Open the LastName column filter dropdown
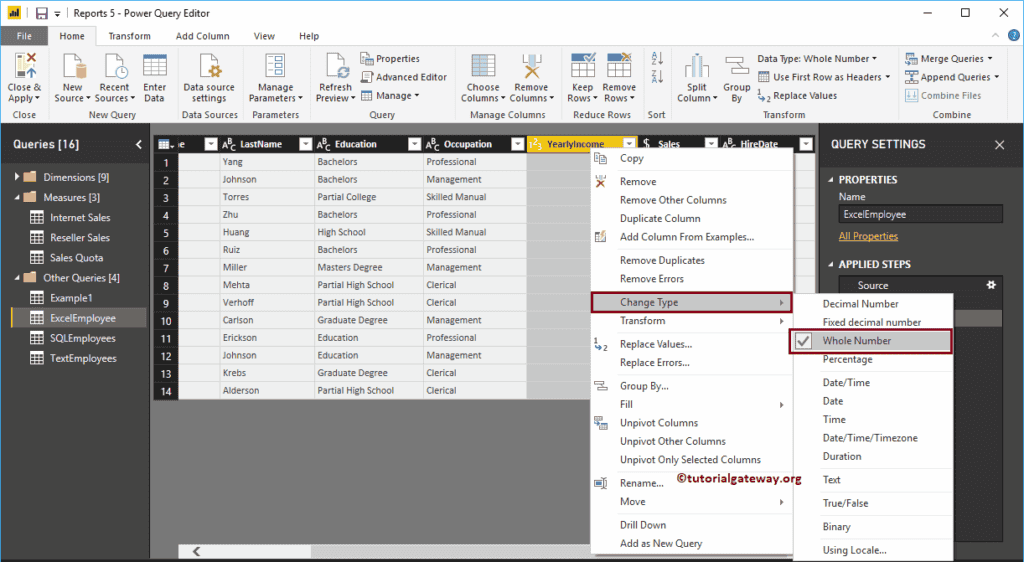This screenshot has height=562, width=1024. point(305,144)
